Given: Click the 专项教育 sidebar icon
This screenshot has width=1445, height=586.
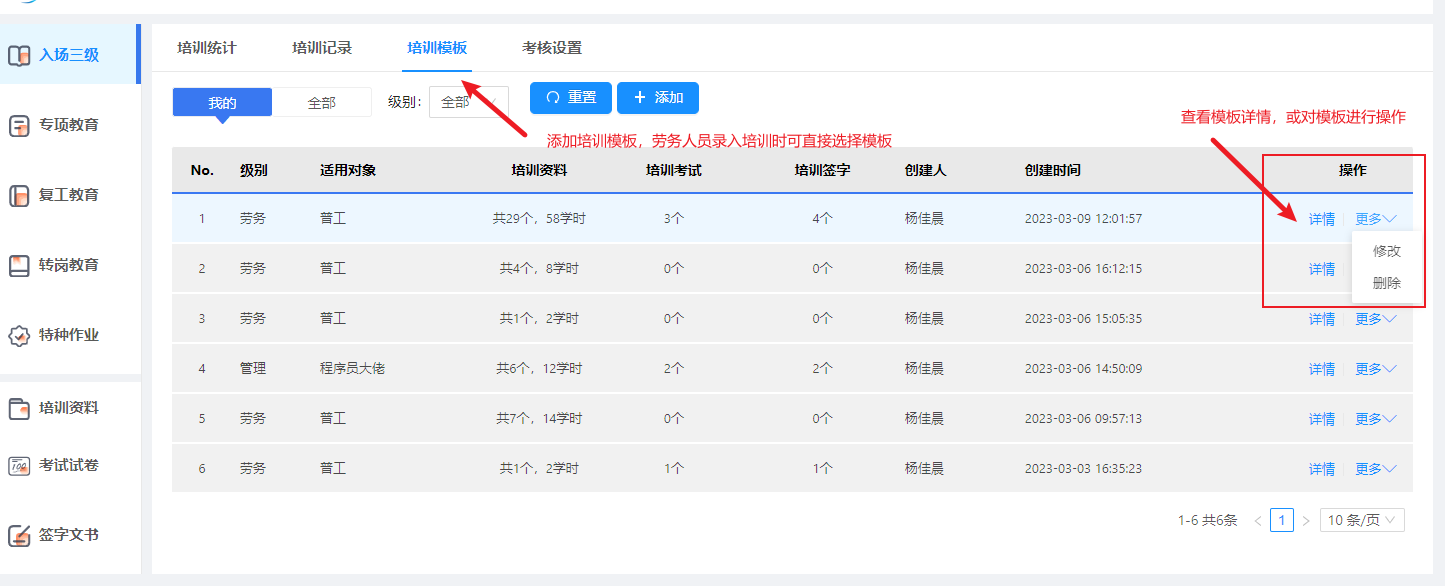Looking at the screenshot, I should pyautogui.click(x=19, y=126).
